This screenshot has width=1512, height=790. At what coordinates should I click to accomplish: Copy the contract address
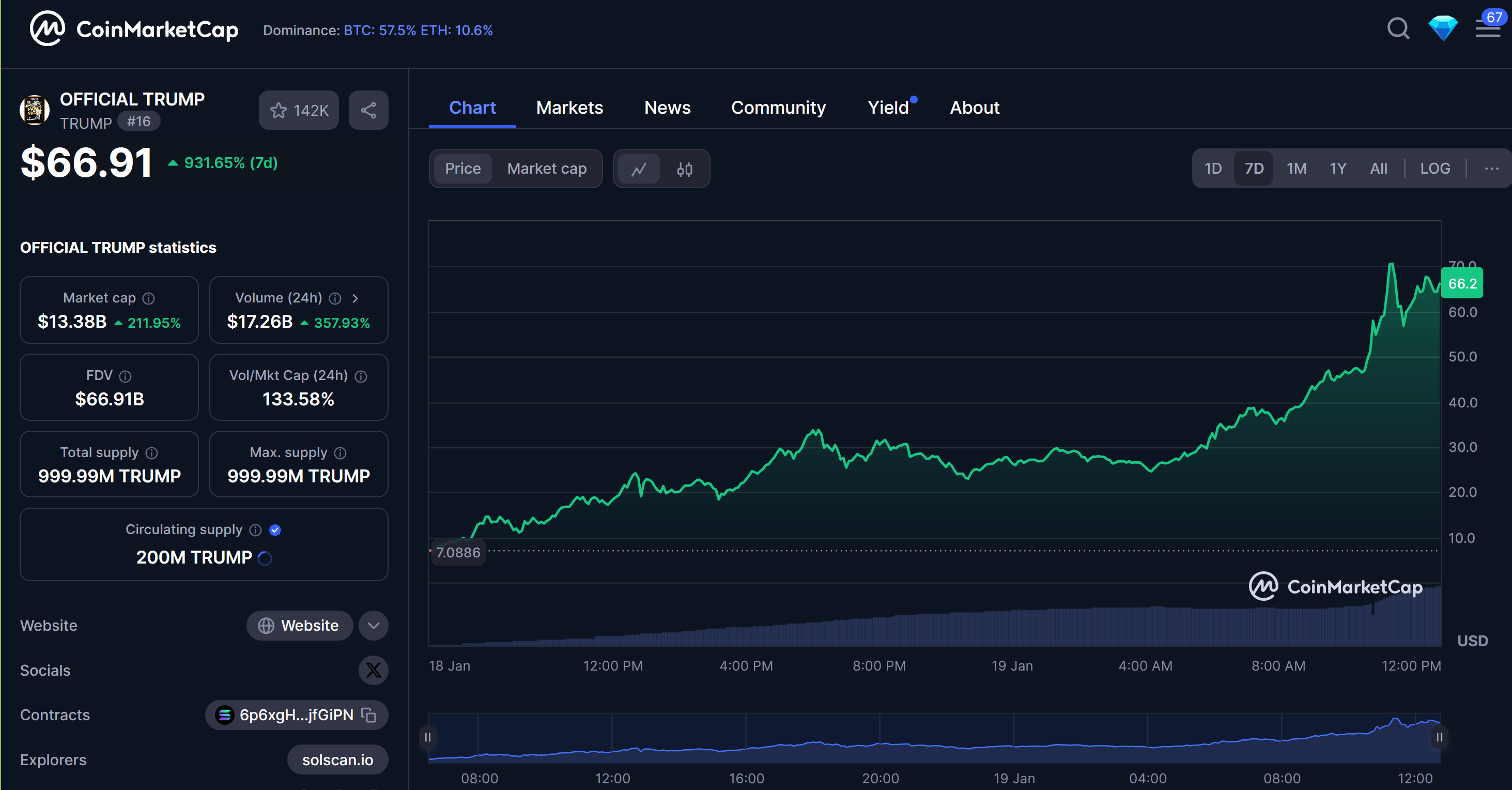(368, 715)
